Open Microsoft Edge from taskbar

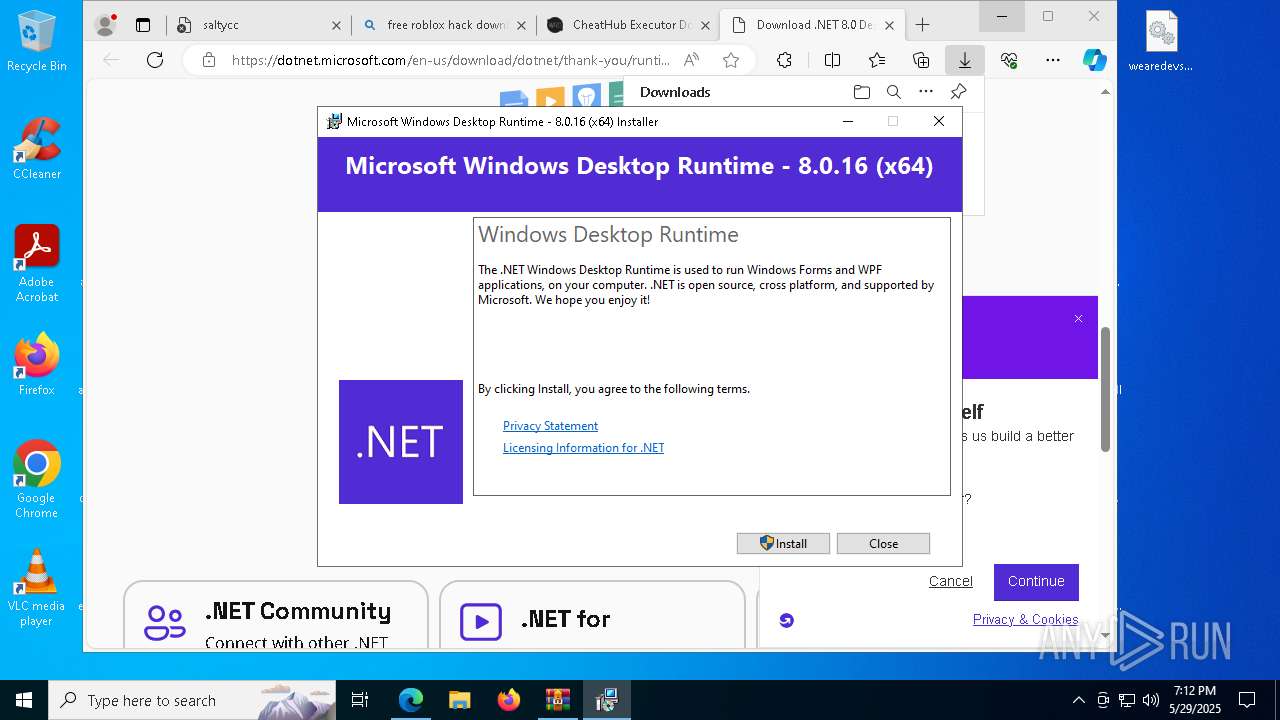coord(411,700)
